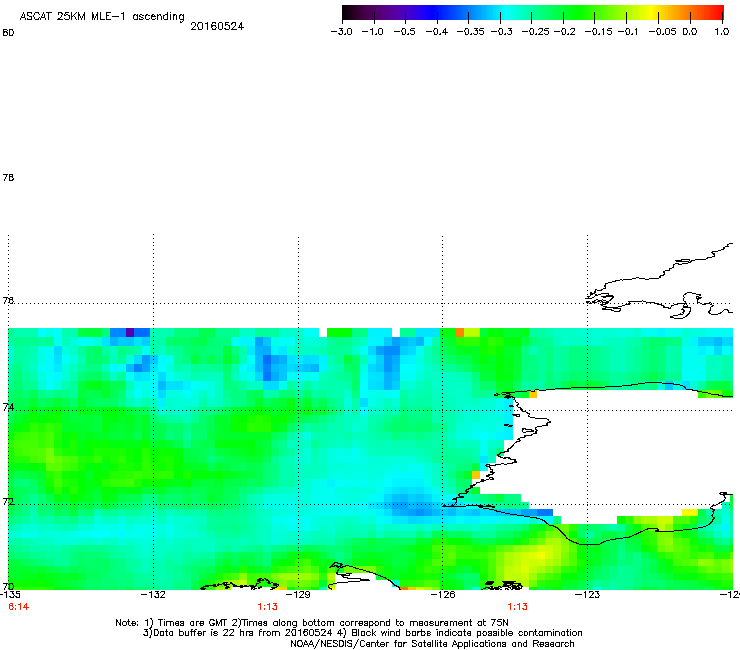The image size is (740, 650).
Task: Click the "-0.35" color scale label
Action: click(x=470, y=32)
